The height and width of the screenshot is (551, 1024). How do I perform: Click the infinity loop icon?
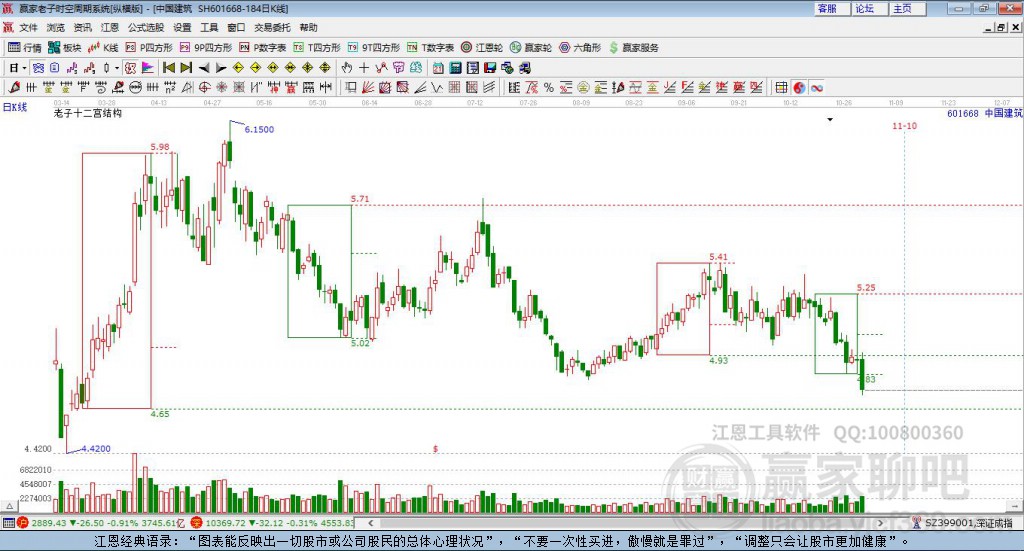[x=817, y=87]
